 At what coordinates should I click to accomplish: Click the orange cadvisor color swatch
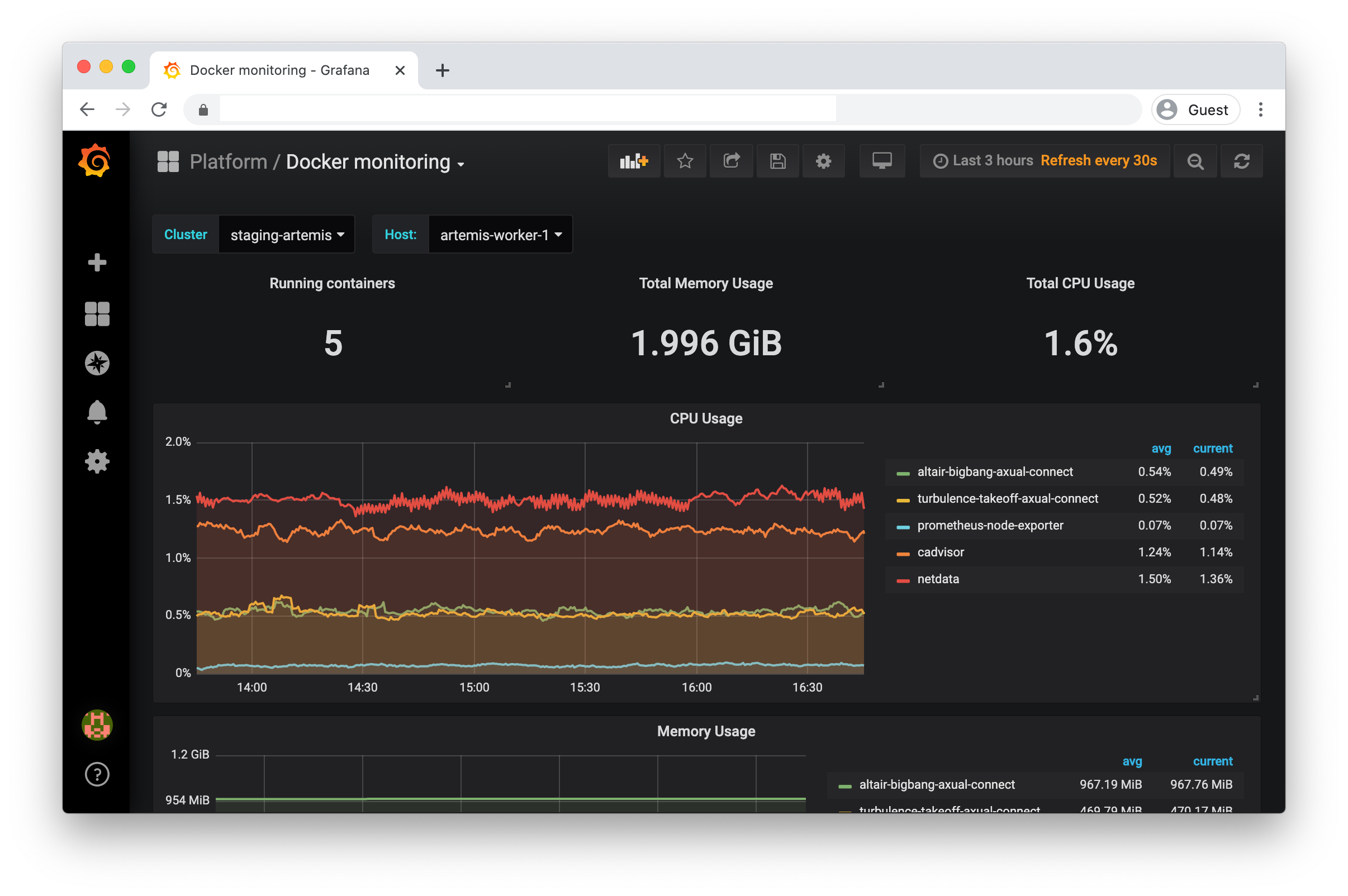[903, 554]
